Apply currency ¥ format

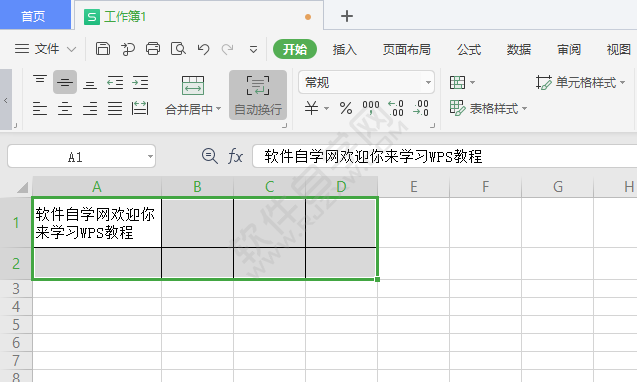click(x=312, y=108)
